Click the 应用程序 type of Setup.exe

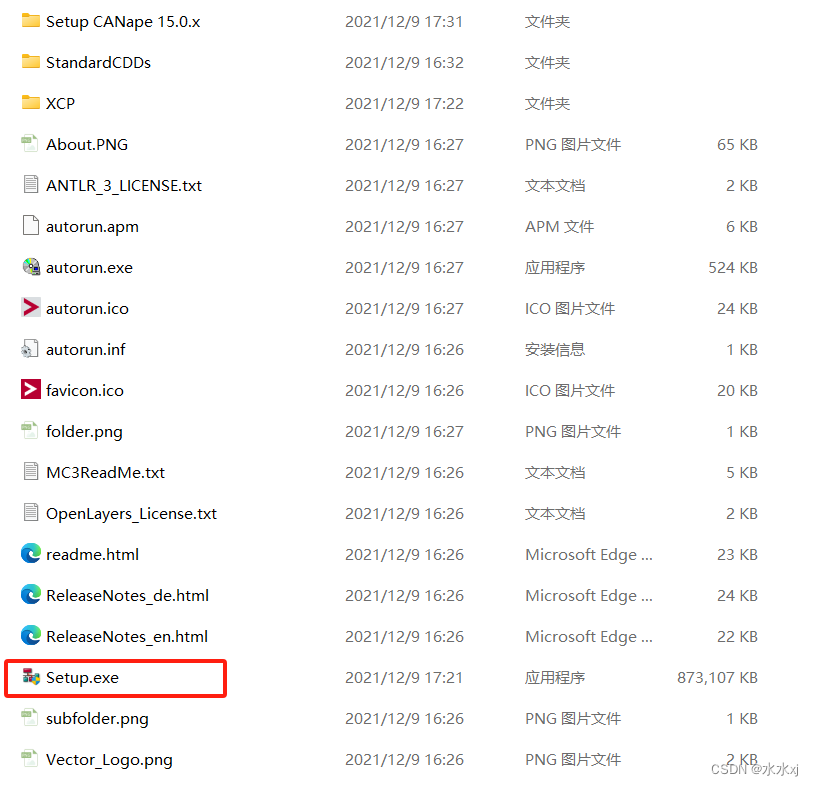555,677
